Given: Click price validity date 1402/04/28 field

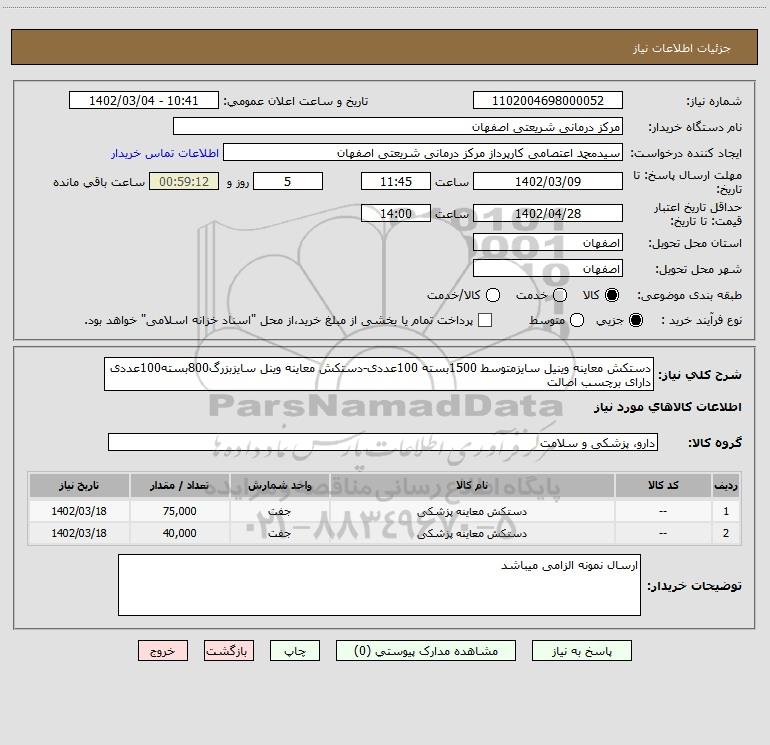Looking at the screenshot, I should coord(546,213).
